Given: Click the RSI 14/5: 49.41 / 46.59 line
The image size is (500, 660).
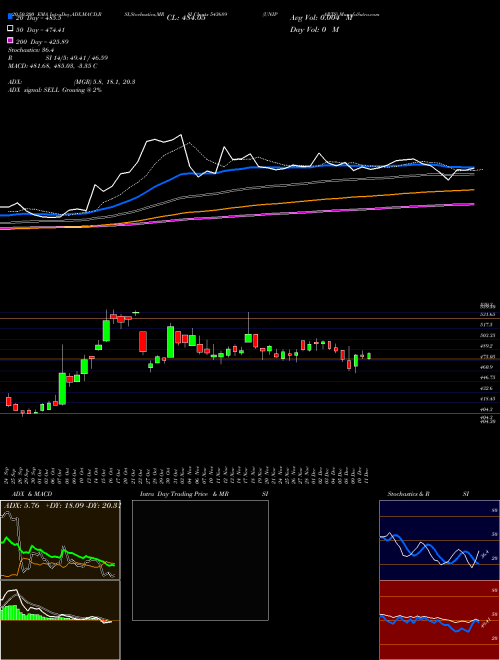Looking at the screenshot, I should (58, 58).
